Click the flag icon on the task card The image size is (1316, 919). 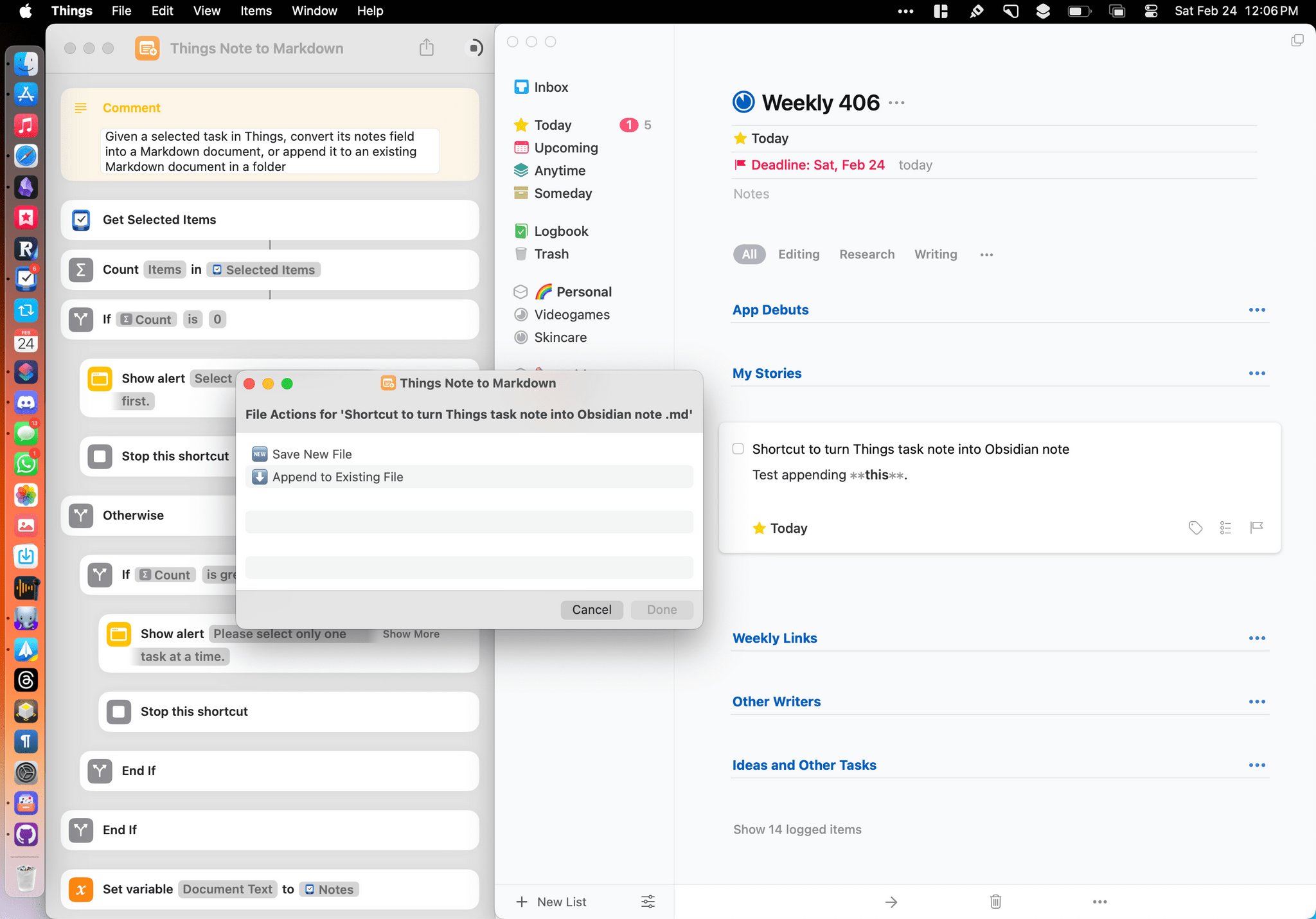click(x=1255, y=528)
